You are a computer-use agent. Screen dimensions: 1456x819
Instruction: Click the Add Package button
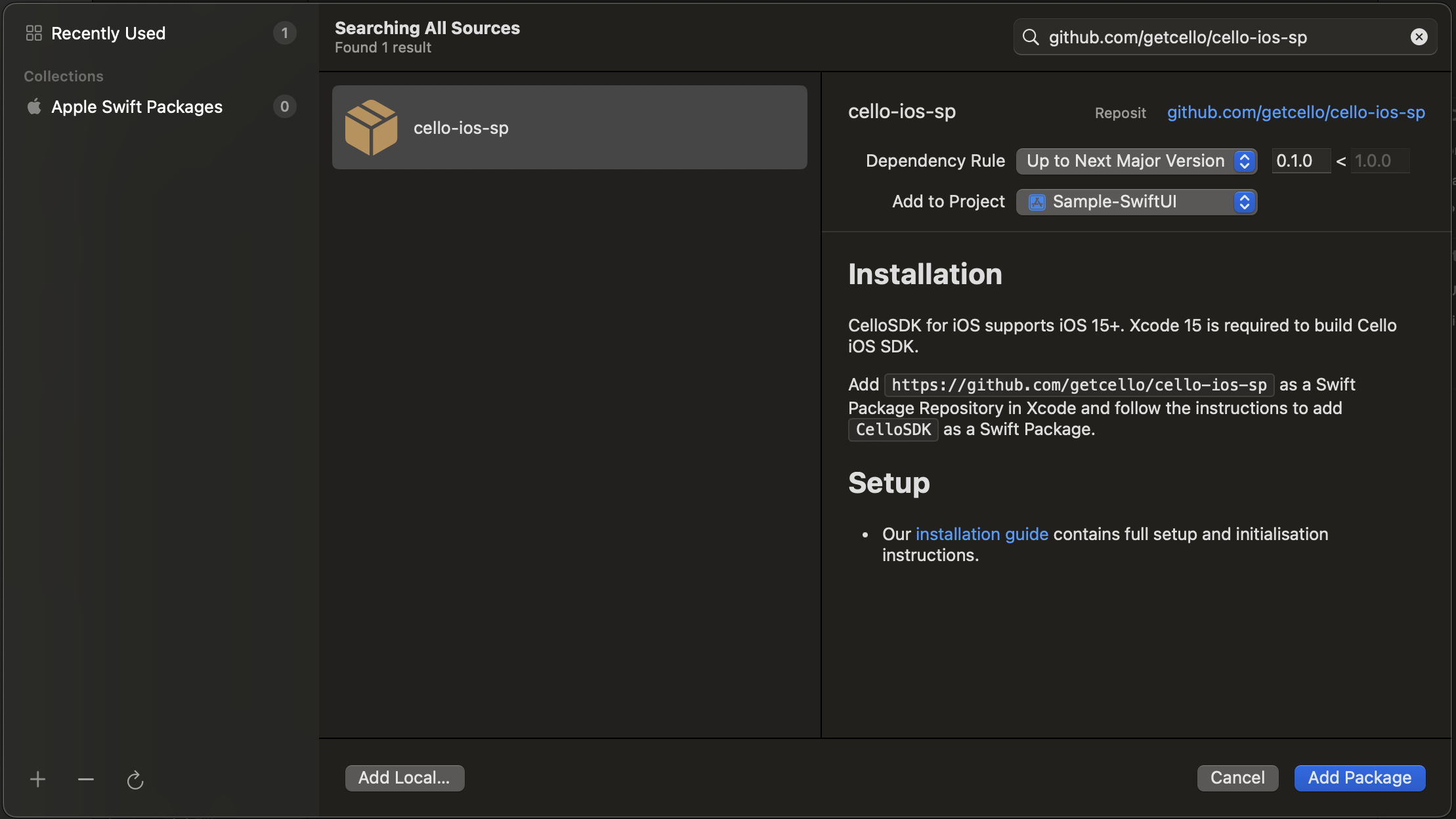pyautogui.click(x=1360, y=778)
